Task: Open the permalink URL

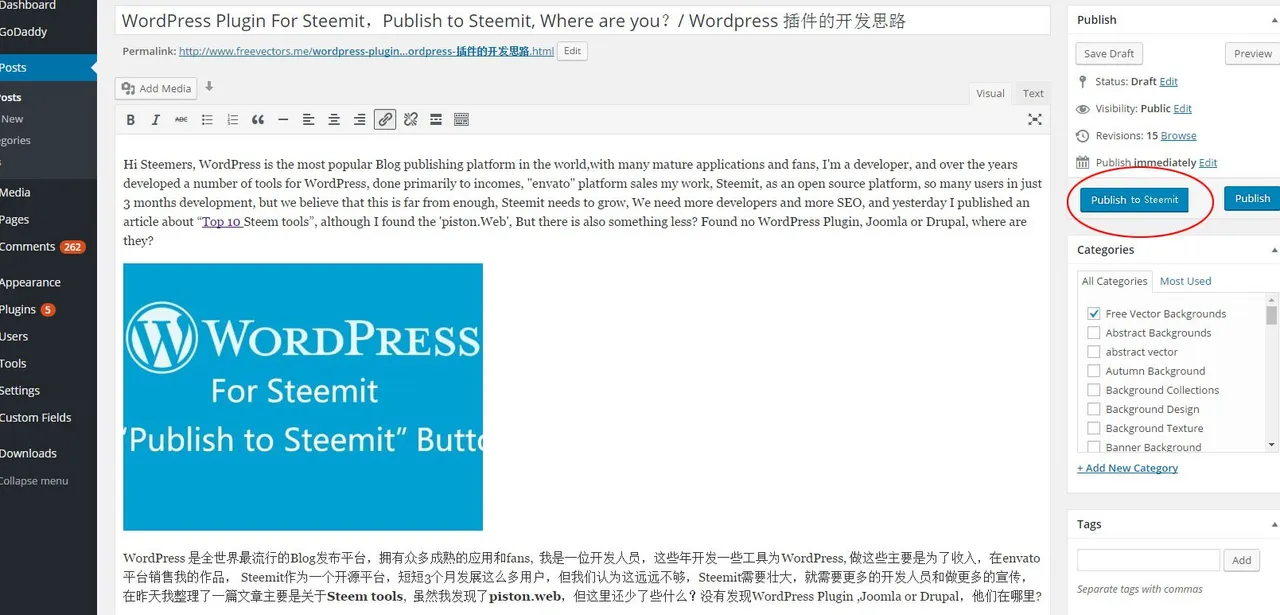Action: (x=366, y=51)
